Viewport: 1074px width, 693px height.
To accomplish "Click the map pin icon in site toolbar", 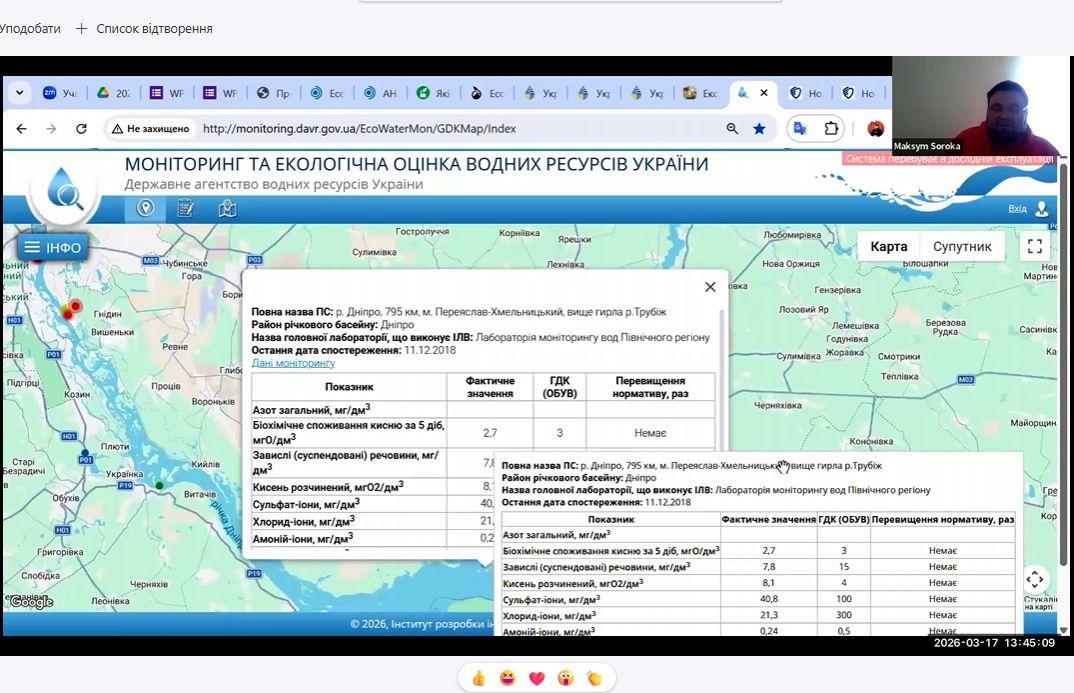I will point(145,208).
